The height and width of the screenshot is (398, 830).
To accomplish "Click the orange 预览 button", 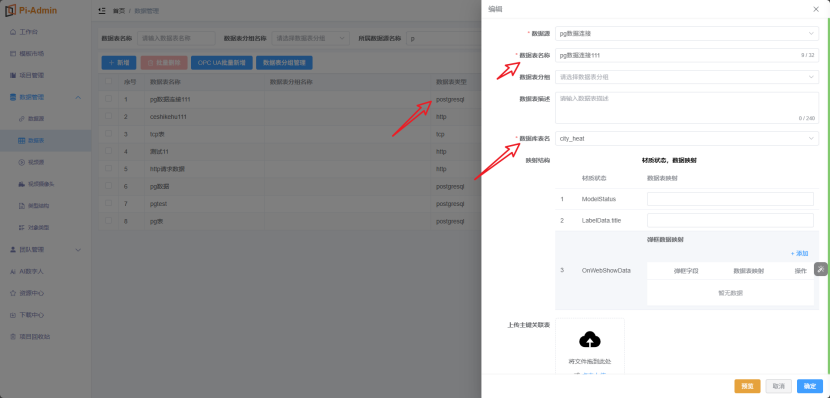I will [747, 386].
